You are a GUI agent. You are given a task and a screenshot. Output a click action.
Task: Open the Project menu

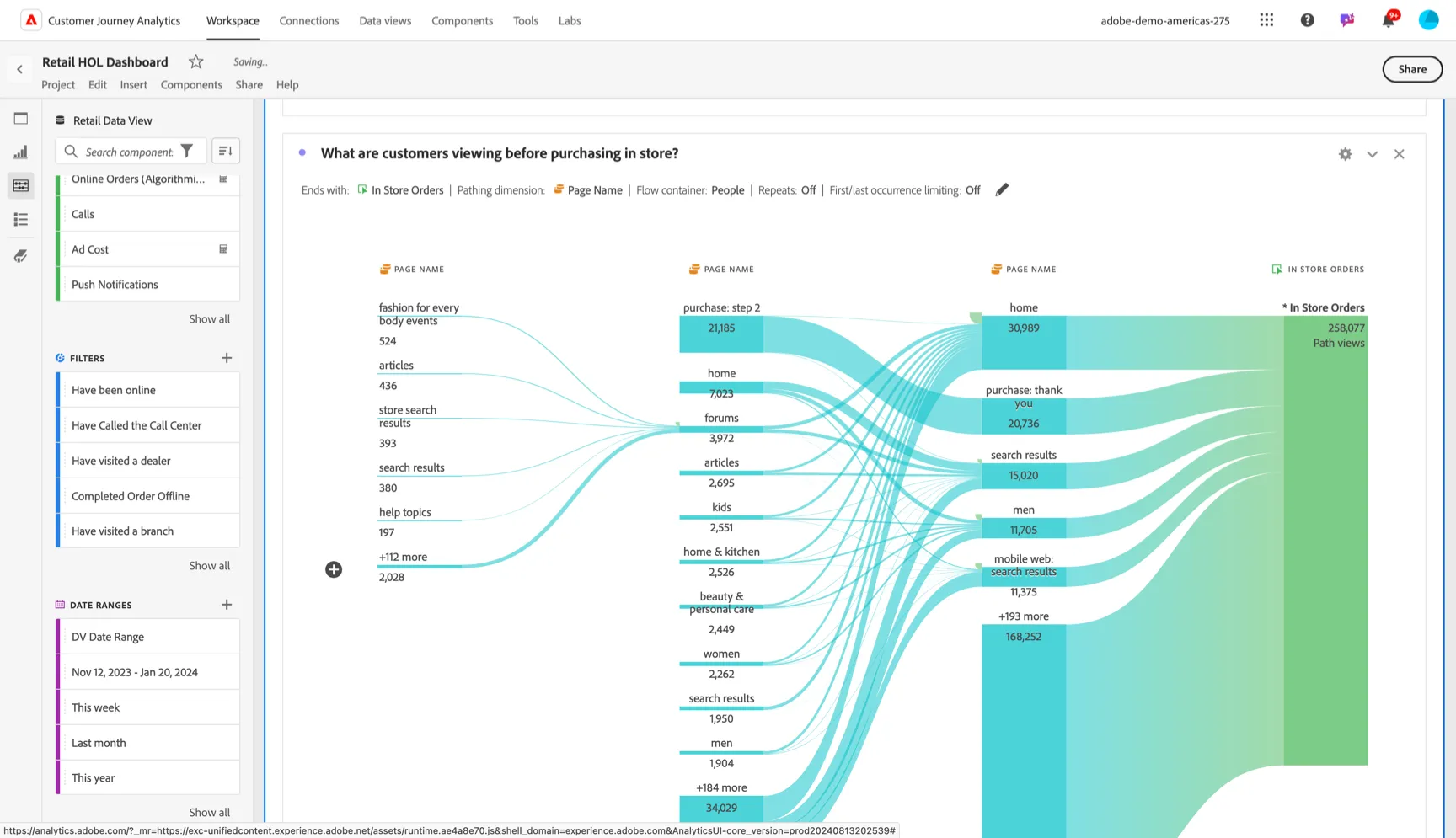tap(58, 84)
